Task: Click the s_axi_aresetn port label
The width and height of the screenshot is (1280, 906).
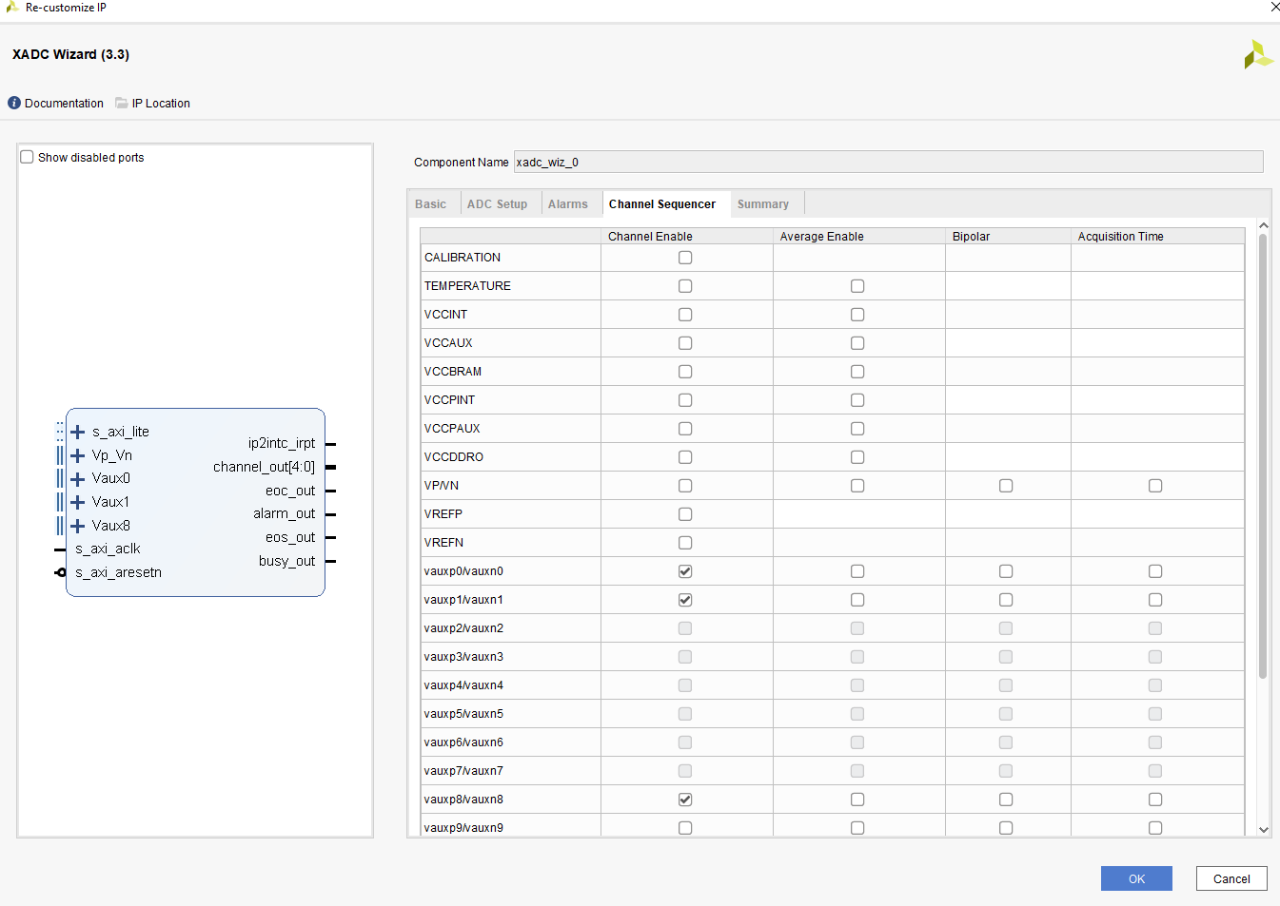Action: 118,573
